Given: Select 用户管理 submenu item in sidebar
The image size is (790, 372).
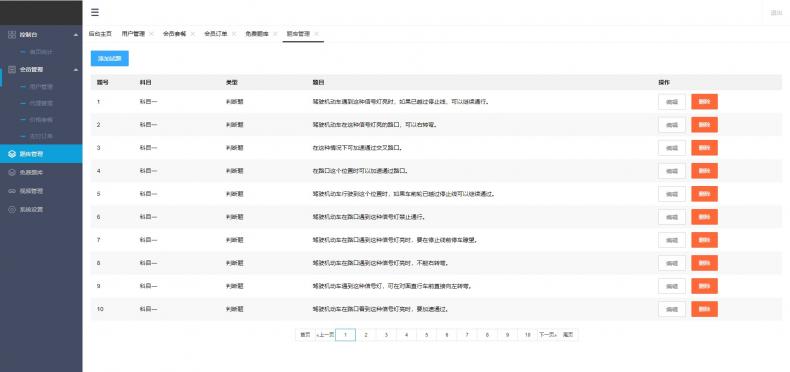Looking at the screenshot, I should tap(41, 87).
